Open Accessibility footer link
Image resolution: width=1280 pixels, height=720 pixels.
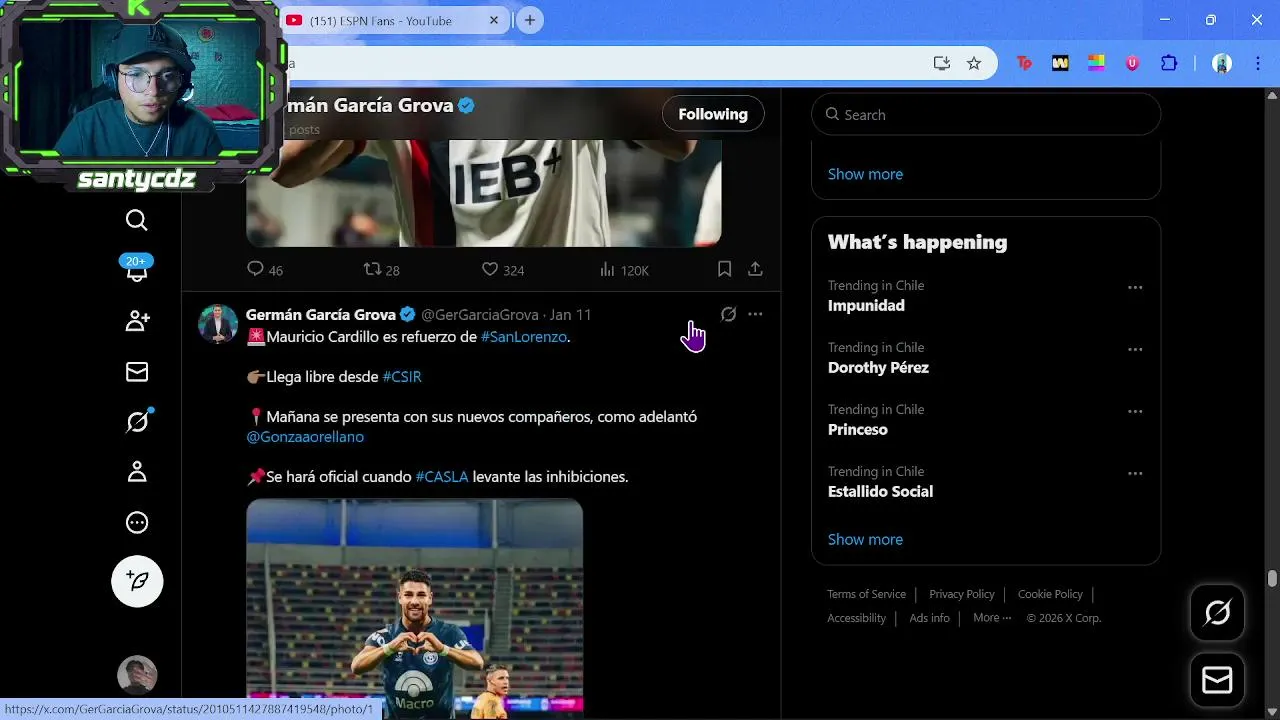(x=856, y=618)
